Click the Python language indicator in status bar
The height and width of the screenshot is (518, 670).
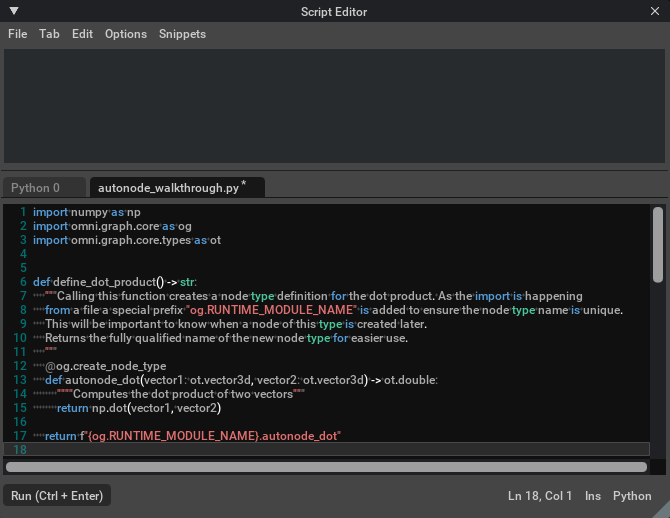pos(632,496)
